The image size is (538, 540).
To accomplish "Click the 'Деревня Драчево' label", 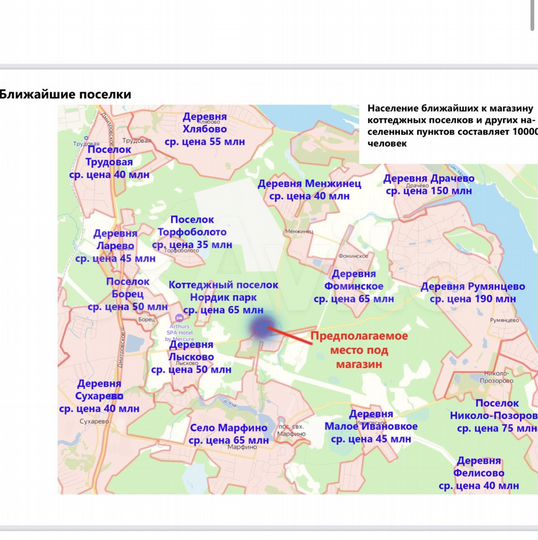I will point(429,178).
